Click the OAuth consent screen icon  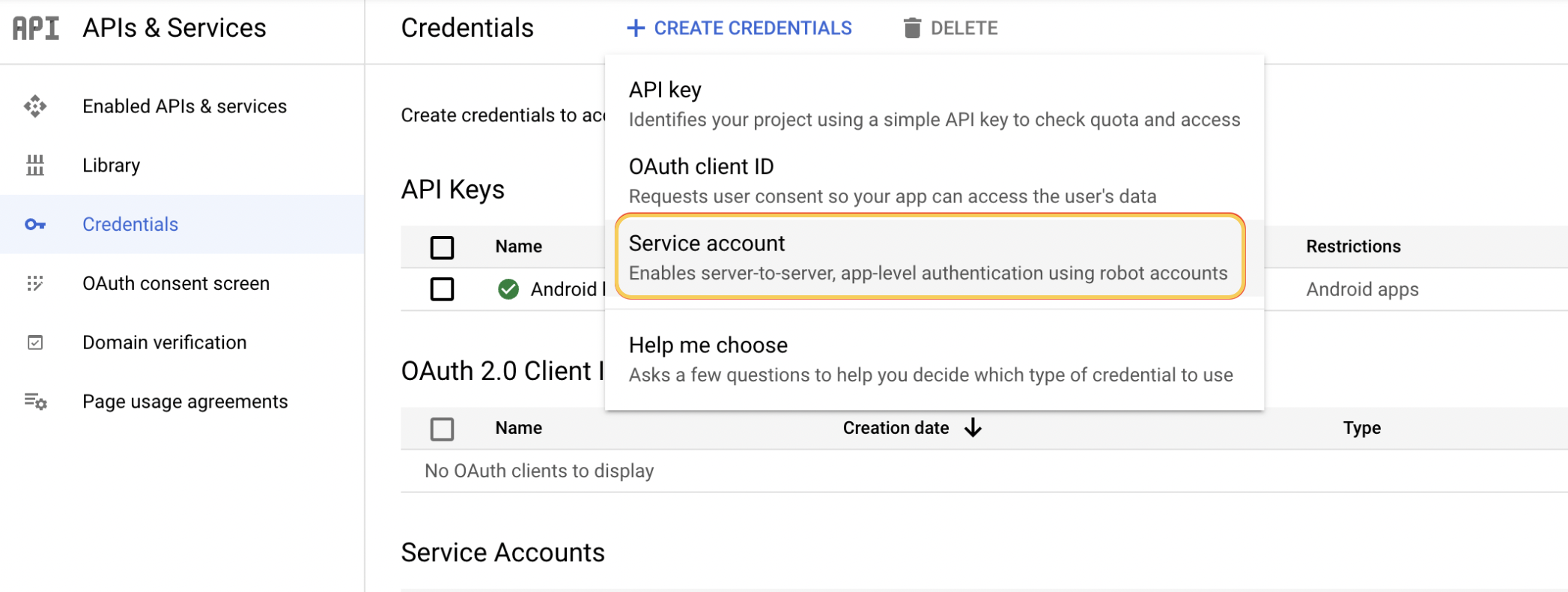click(35, 283)
